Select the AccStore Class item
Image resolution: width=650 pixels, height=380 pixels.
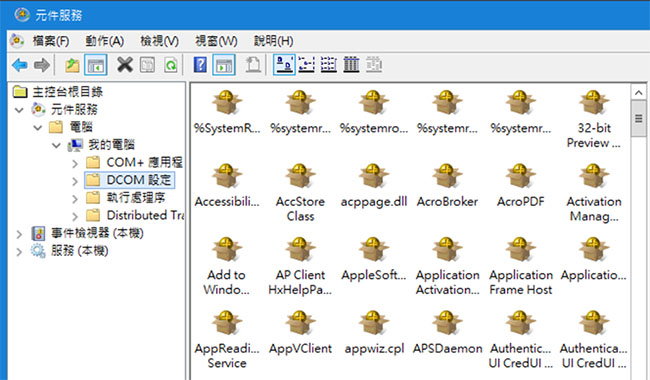click(x=300, y=193)
